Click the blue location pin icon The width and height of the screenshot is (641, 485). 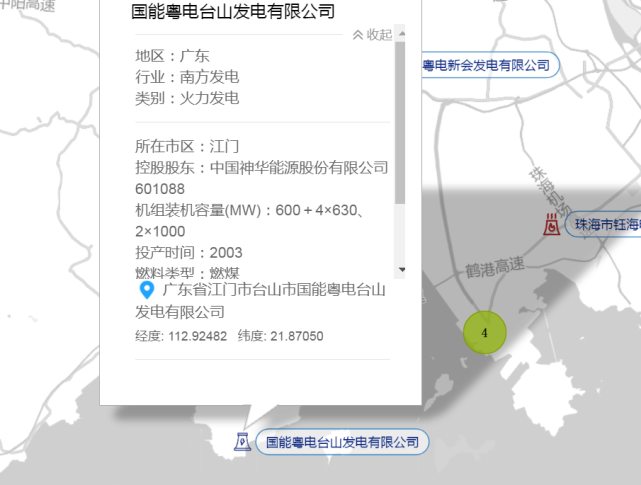click(x=147, y=290)
